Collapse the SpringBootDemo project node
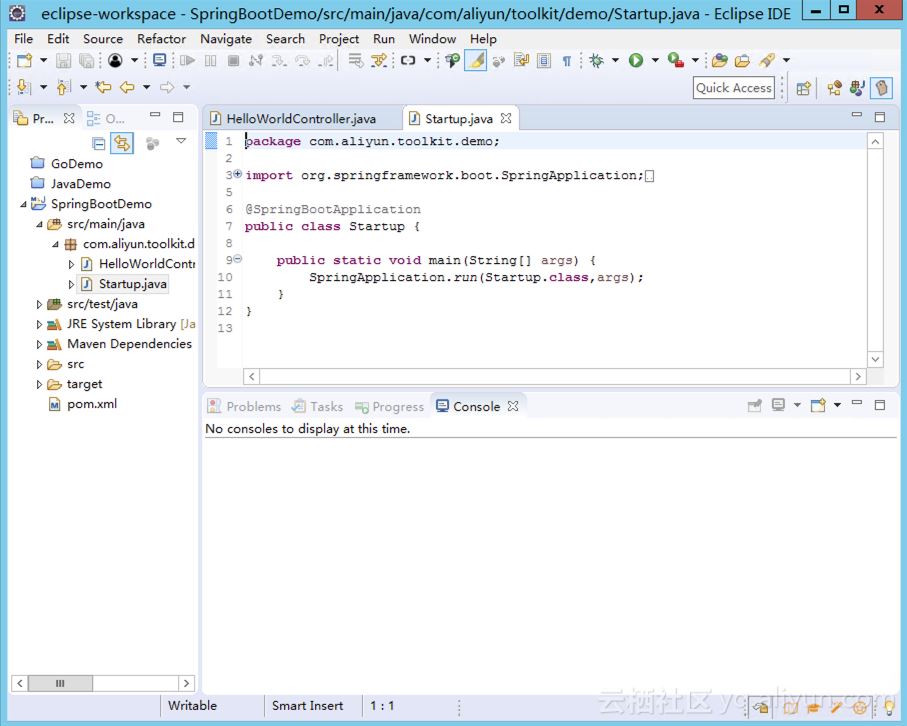 click(24, 204)
